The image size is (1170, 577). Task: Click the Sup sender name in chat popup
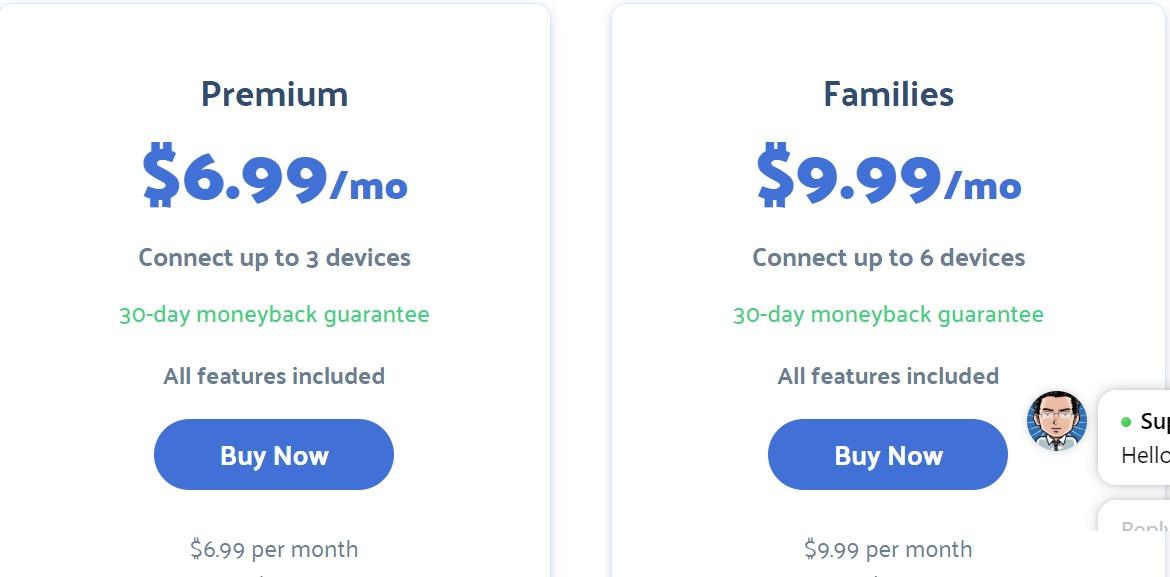click(1154, 422)
